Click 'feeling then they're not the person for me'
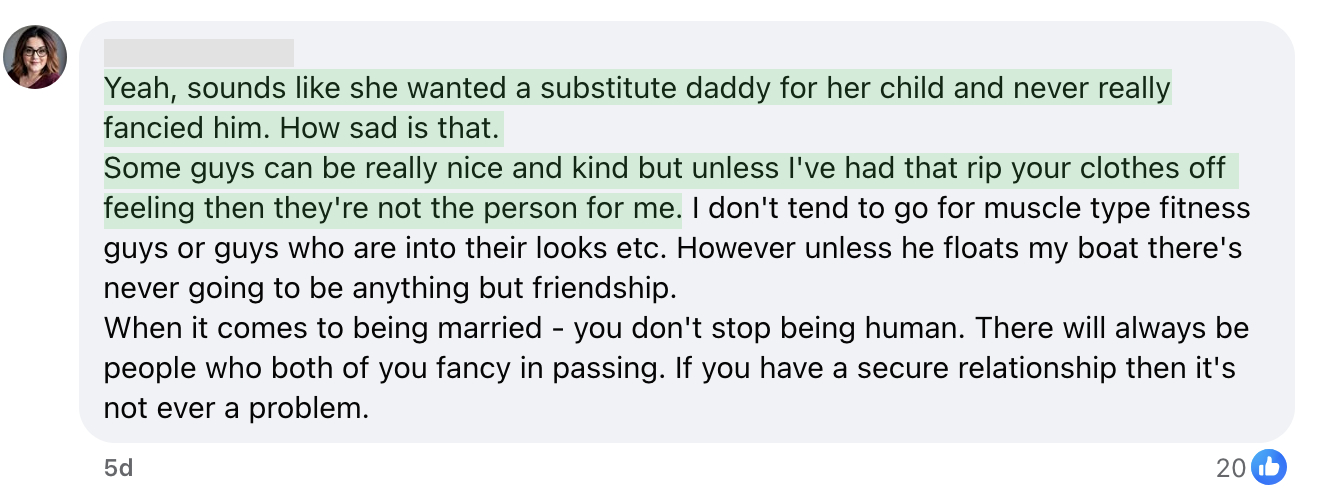This screenshot has width=1330, height=492. (392, 208)
